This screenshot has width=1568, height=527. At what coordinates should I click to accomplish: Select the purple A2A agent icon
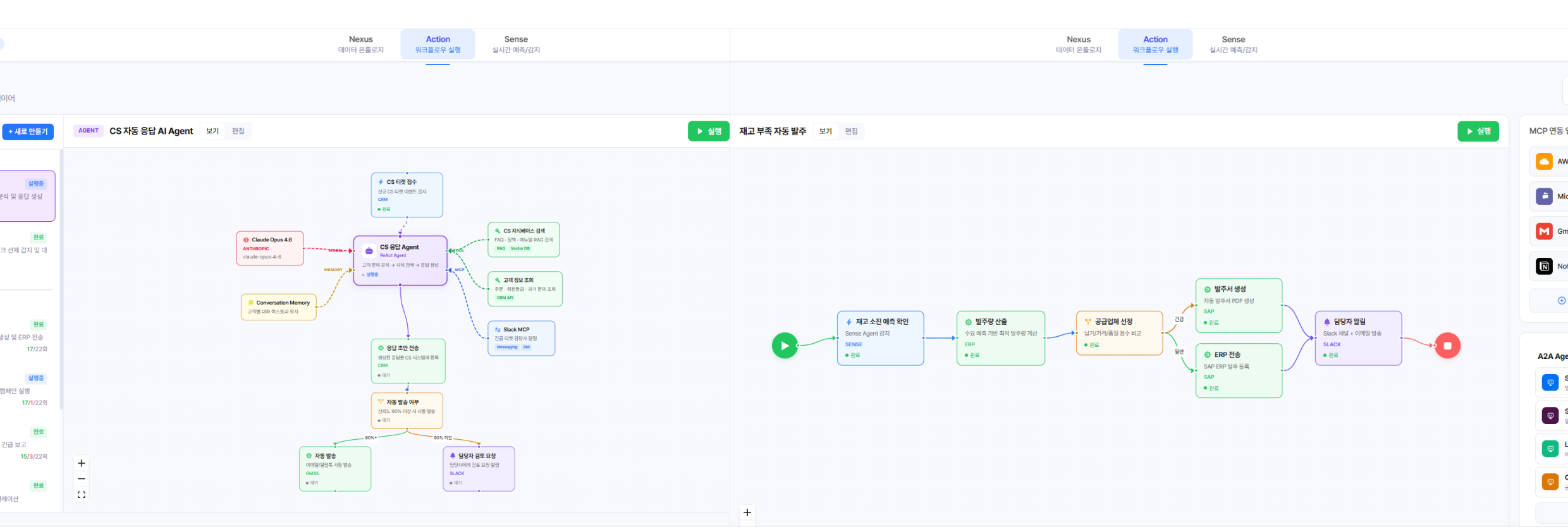click(1550, 415)
